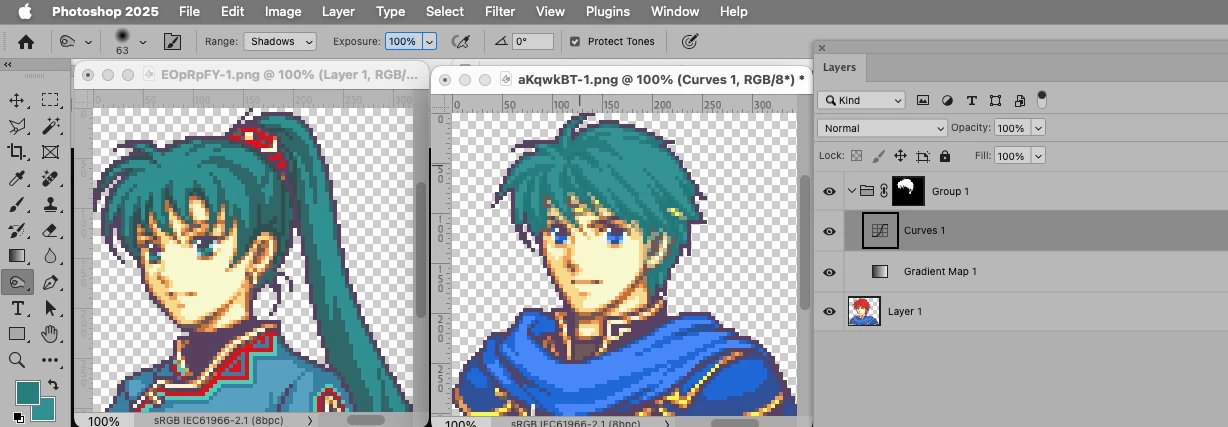Image resolution: width=1228 pixels, height=427 pixels.
Task: Open the Range dropdown set to Shadows
Action: click(280, 42)
